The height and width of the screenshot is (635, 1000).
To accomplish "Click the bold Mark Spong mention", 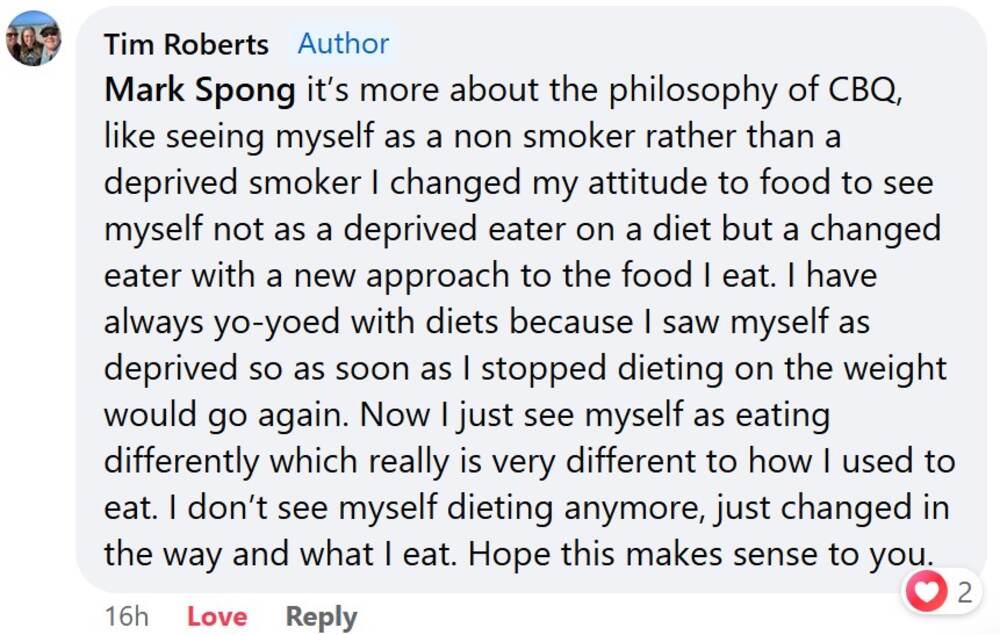I will coord(200,90).
